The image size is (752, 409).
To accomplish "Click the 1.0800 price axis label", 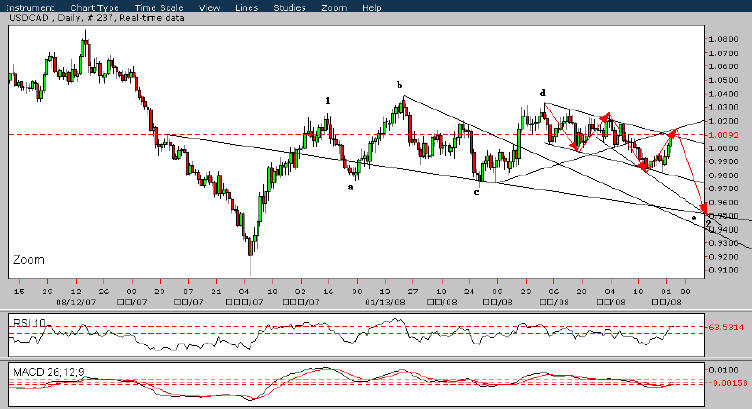I will coord(724,39).
